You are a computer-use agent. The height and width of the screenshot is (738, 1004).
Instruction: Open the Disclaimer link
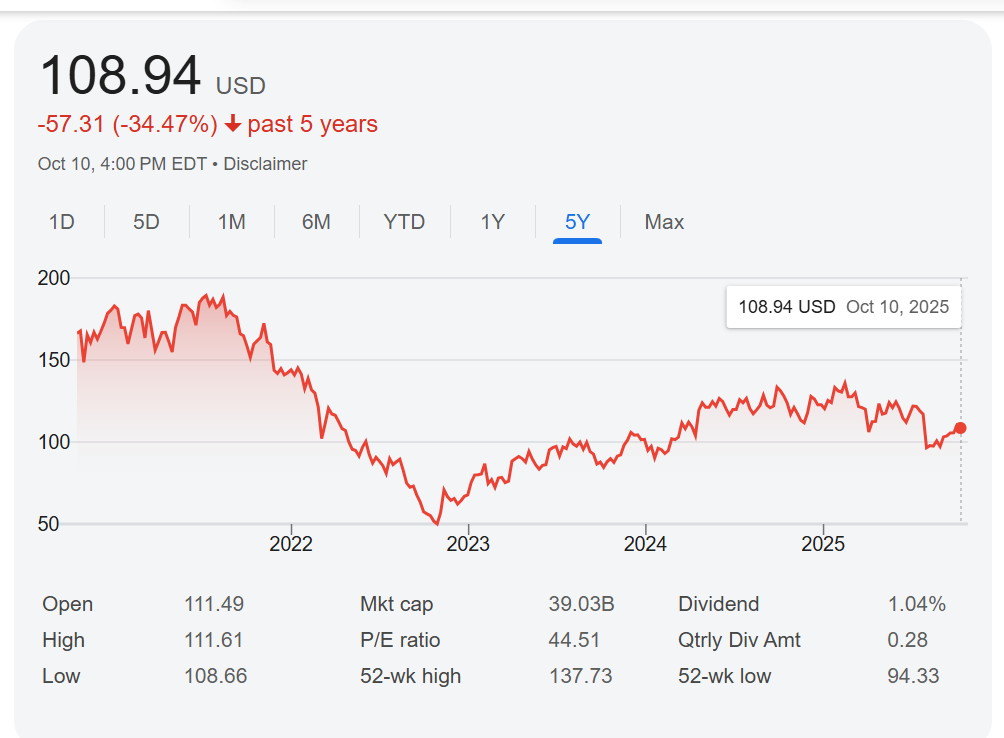point(265,164)
